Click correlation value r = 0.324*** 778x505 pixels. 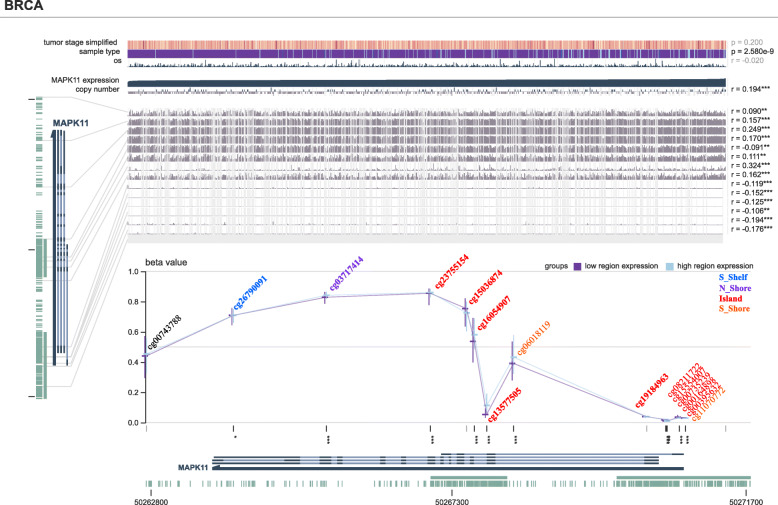(x=750, y=165)
